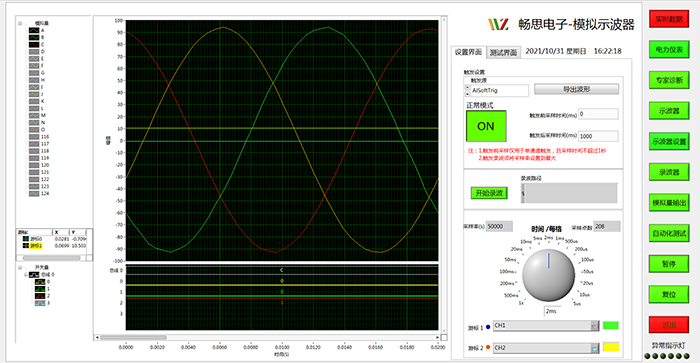Switch to the 设置界面 tab

point(468,52)
